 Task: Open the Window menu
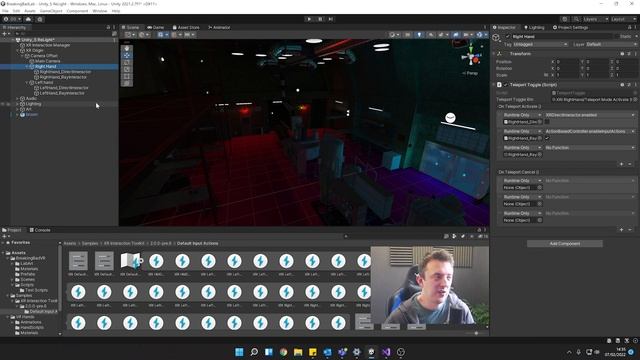(x=100, y=11)
